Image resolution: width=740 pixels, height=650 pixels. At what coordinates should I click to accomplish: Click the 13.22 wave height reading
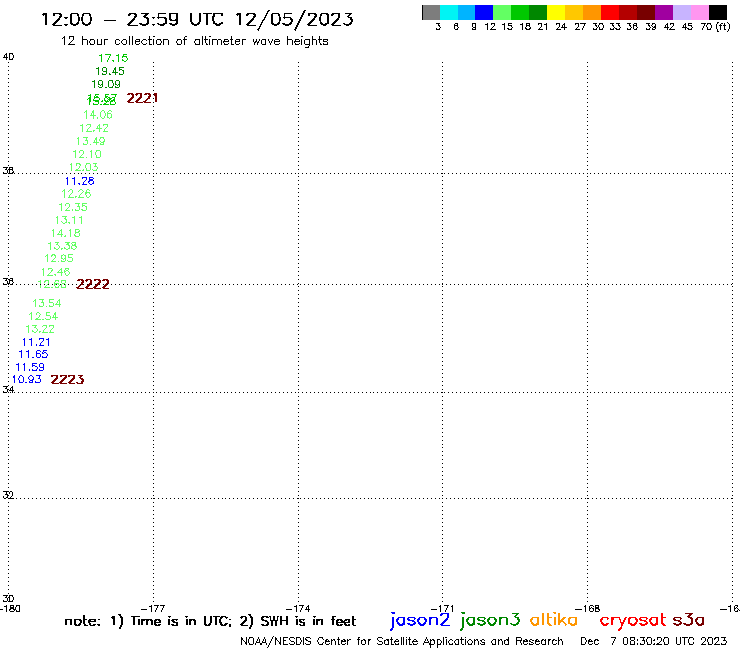tap(40, 329)
